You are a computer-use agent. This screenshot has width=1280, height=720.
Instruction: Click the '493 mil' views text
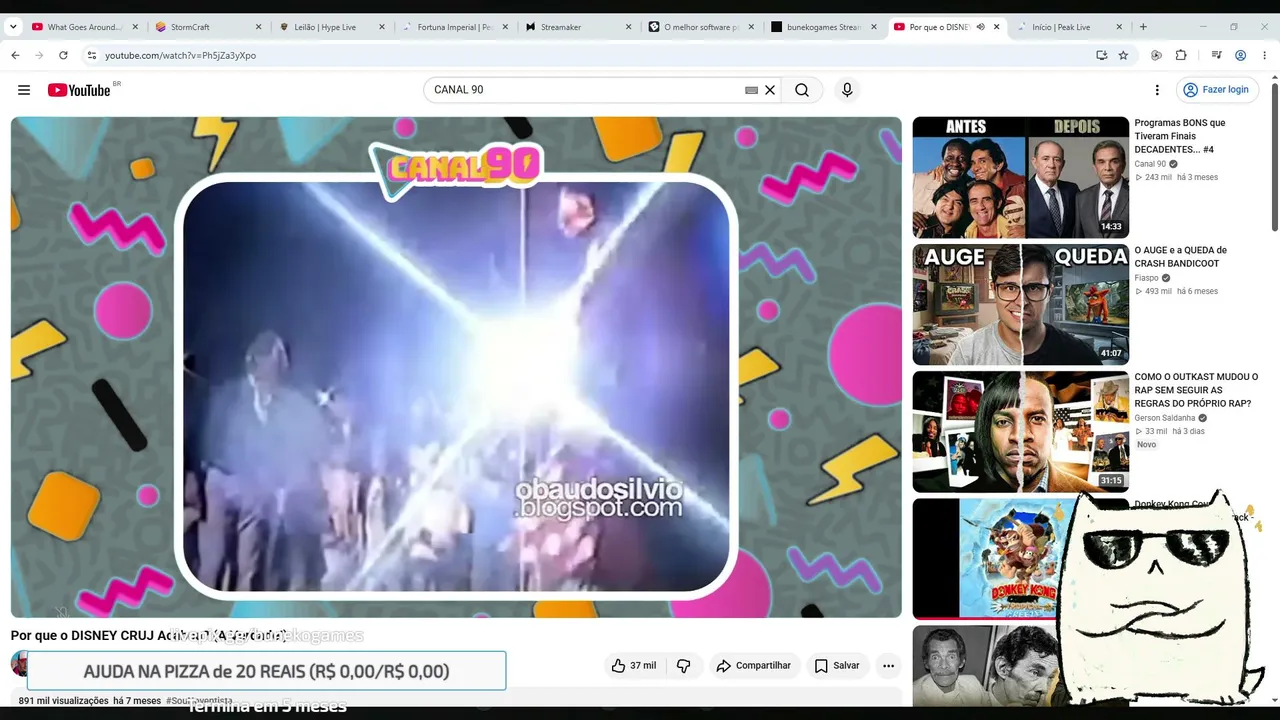[1158, 291]
